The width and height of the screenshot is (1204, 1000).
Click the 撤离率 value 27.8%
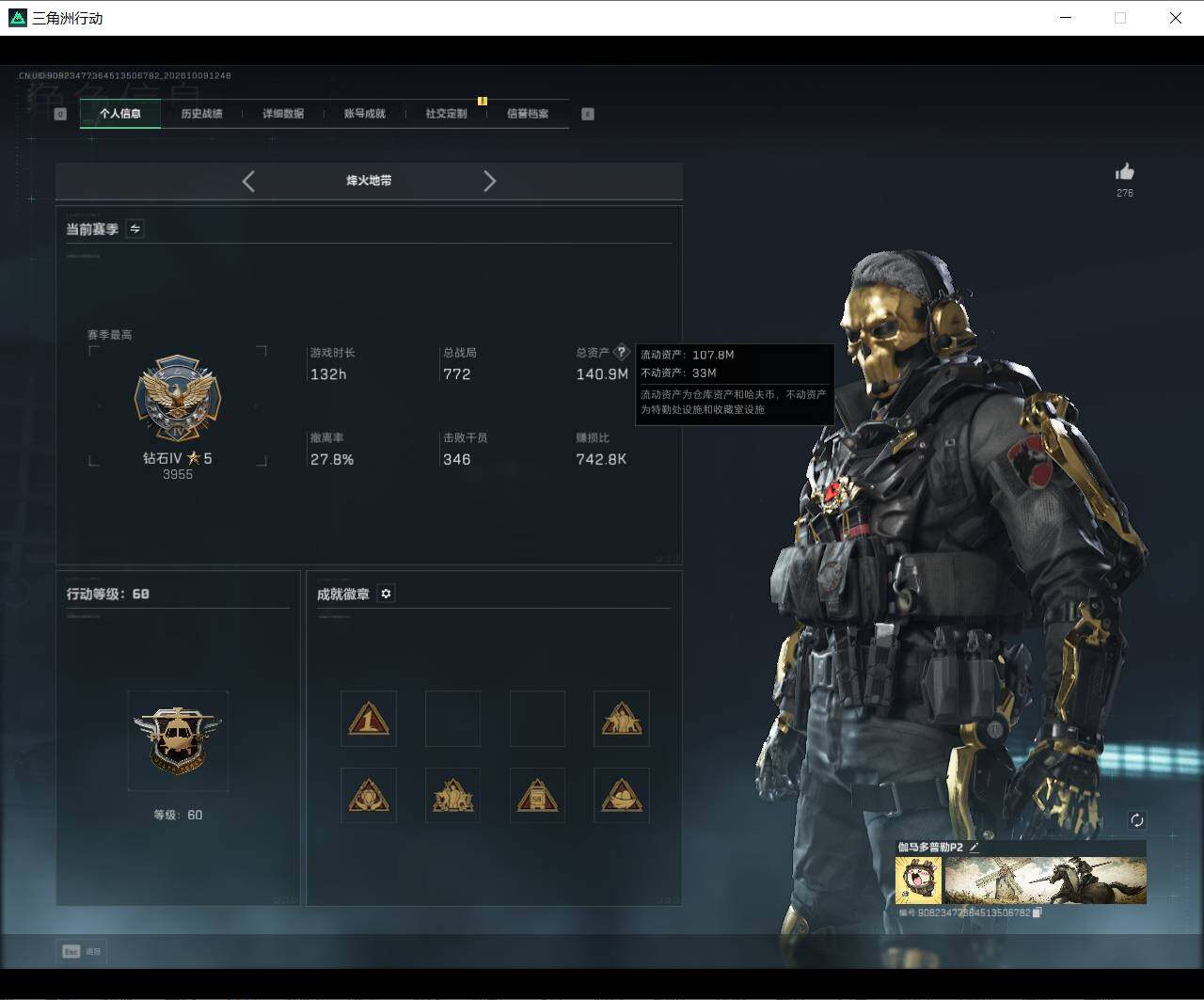tap(332, 459)
